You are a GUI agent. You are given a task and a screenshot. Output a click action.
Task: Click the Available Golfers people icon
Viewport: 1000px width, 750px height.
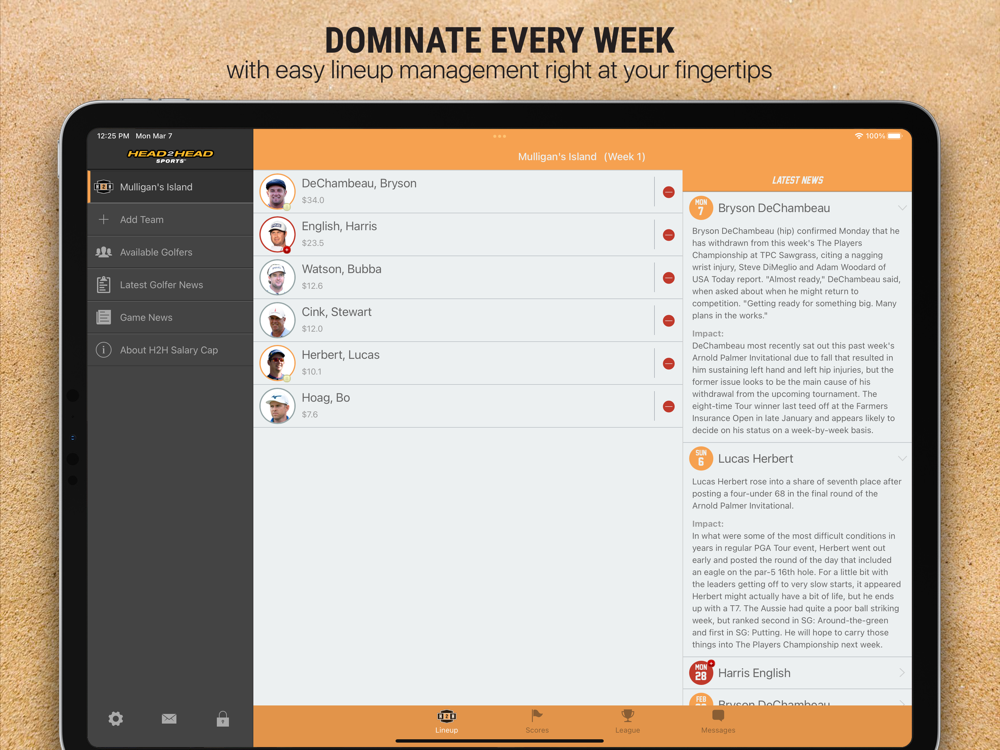103,252
